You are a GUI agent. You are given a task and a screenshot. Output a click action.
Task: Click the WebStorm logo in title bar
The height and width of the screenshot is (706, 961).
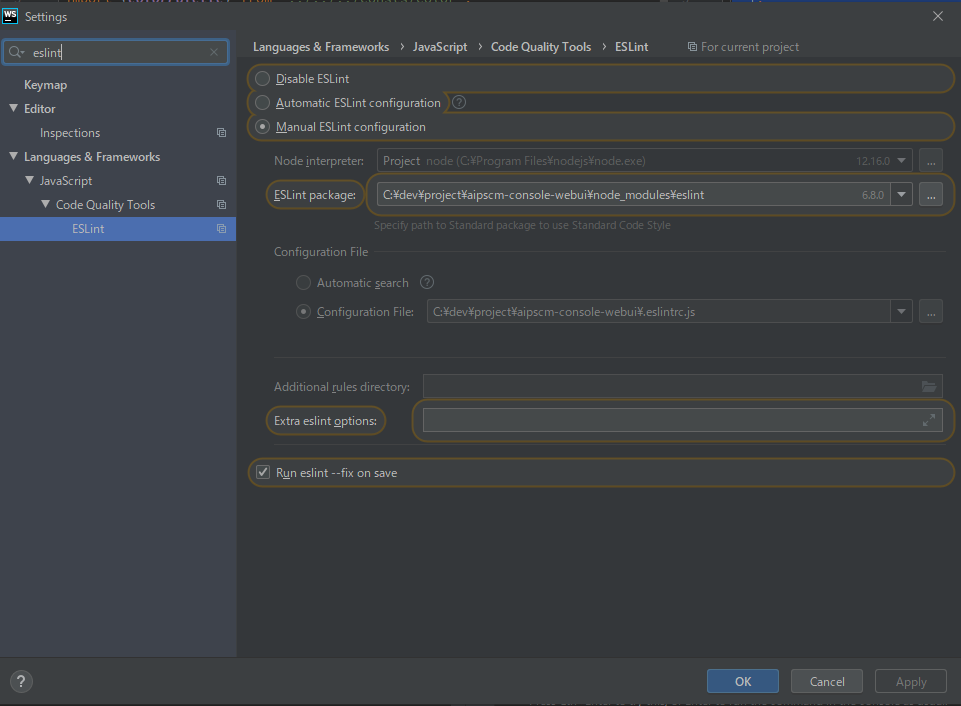(x=10, y=15)
